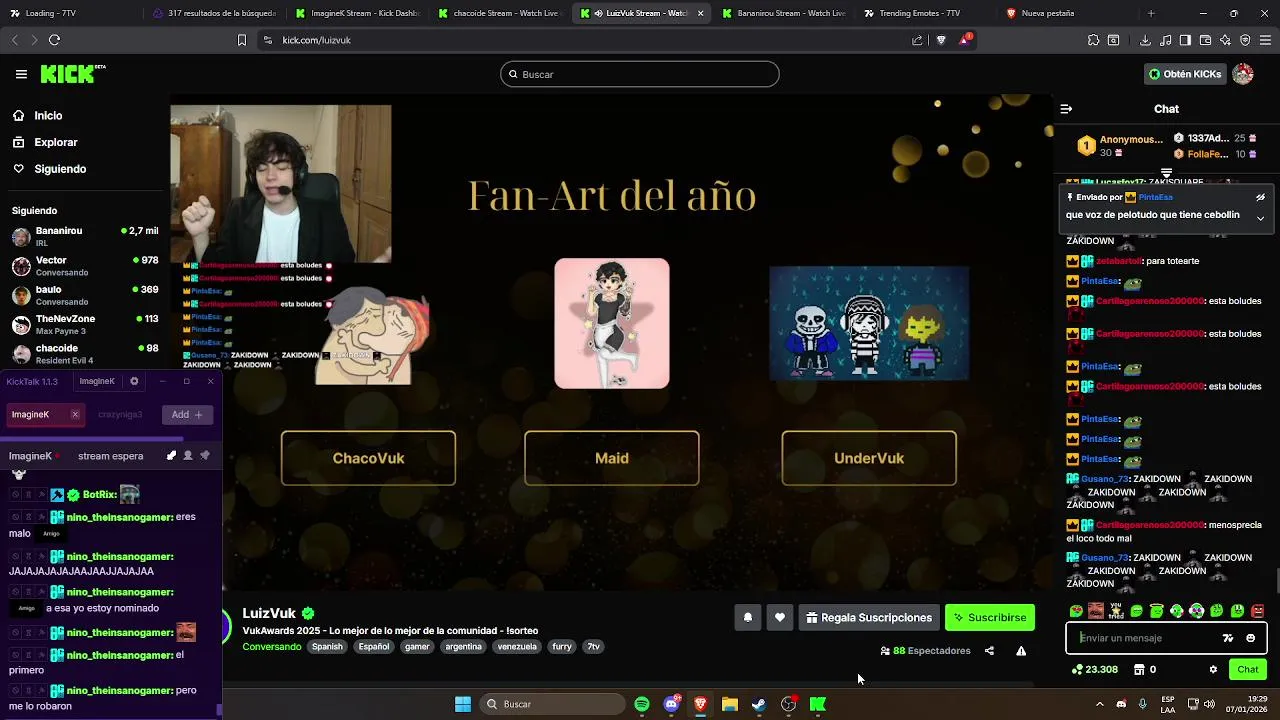The image size is (1280, 720).
Task: Open Spotify from the taskbar
Action: pos(642,704)
